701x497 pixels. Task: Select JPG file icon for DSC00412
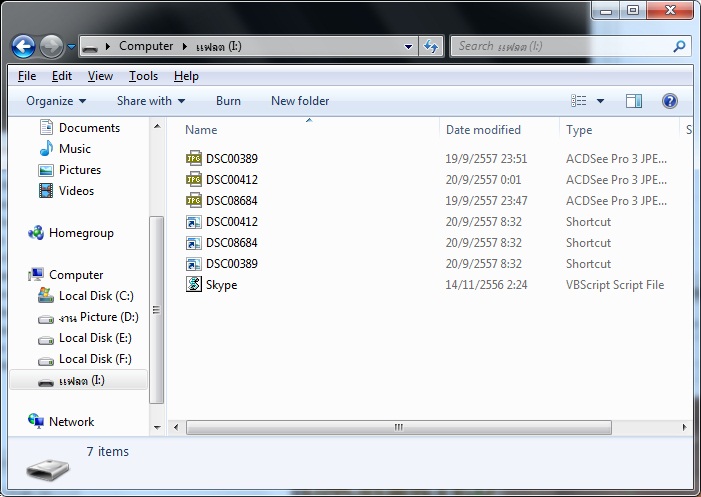coord(194,179)
